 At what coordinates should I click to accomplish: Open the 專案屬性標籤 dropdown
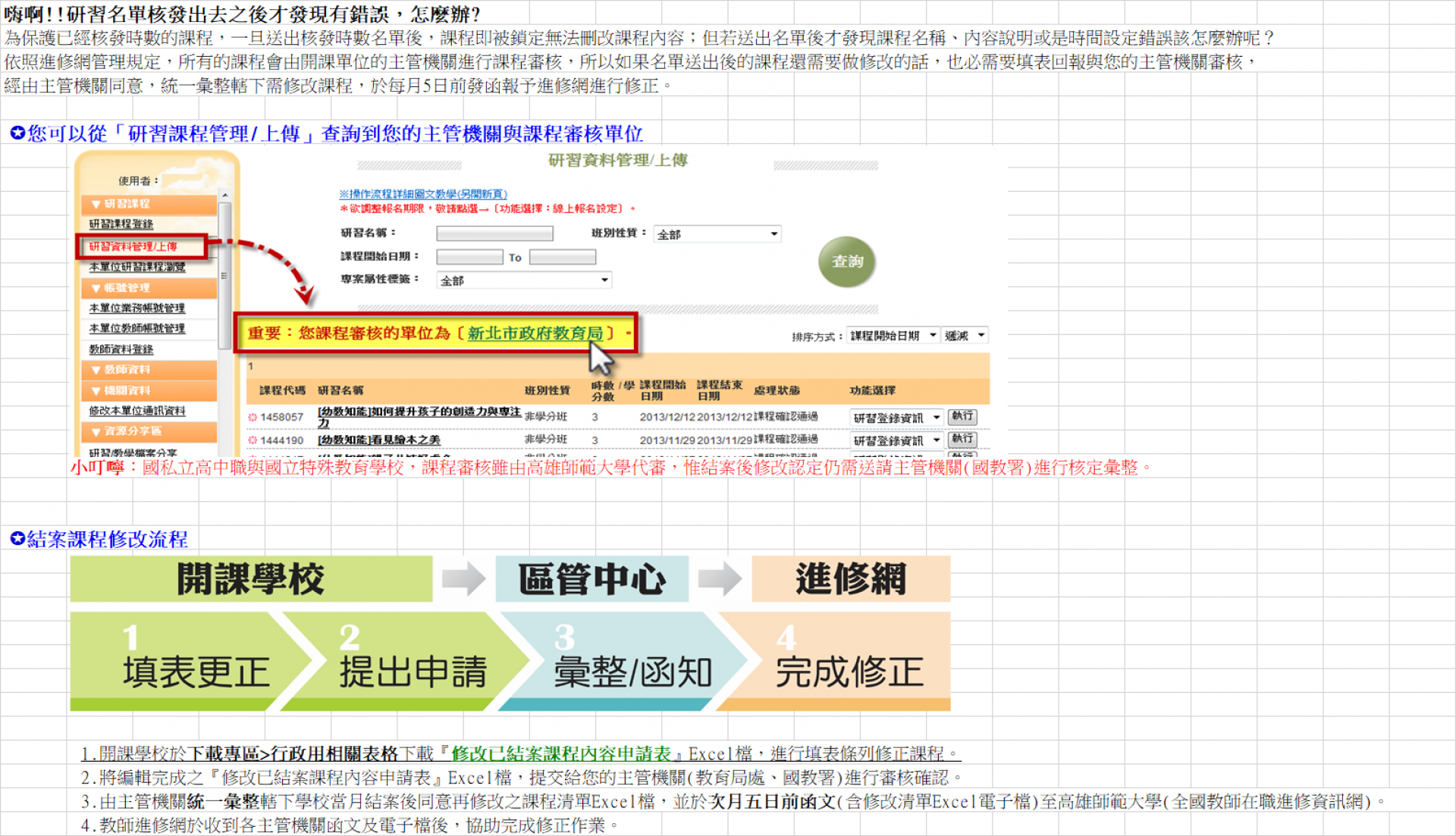[x=524, y=280]
